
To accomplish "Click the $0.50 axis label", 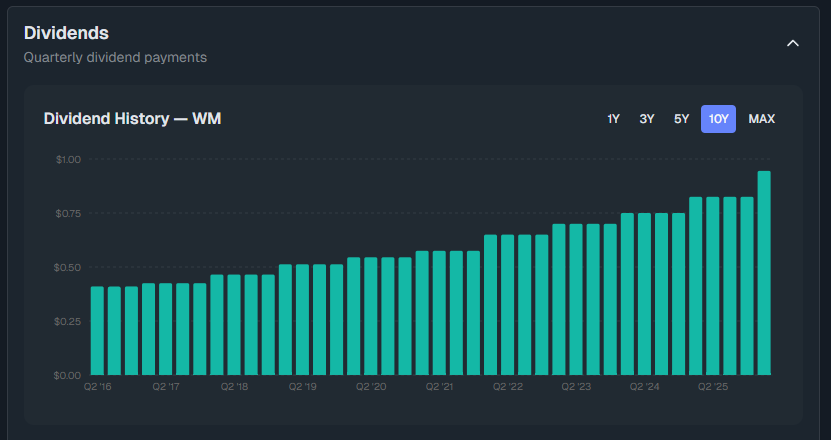I will [x=67, y=268].
